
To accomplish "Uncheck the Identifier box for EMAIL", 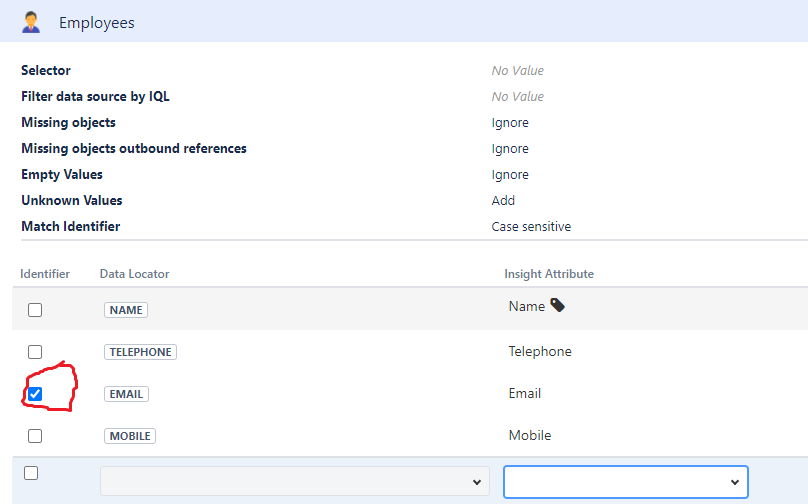I will point(35,394).
